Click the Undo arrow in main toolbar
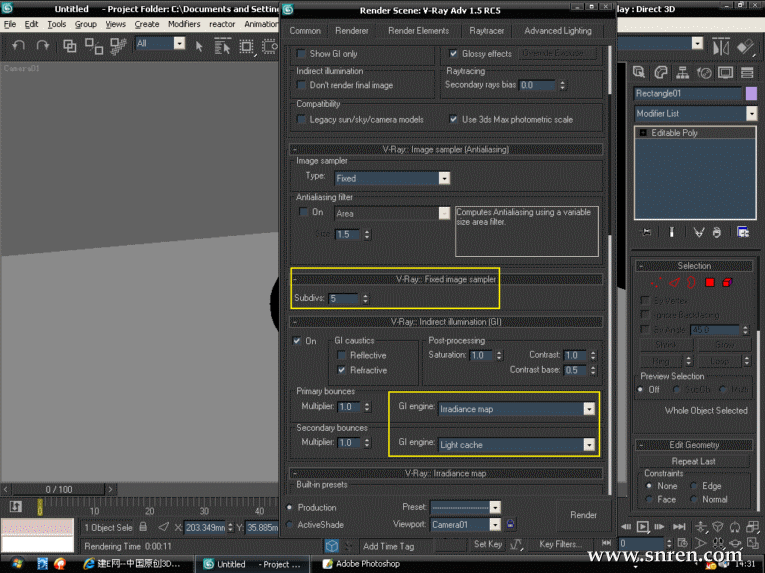 [x=18, y=46]
